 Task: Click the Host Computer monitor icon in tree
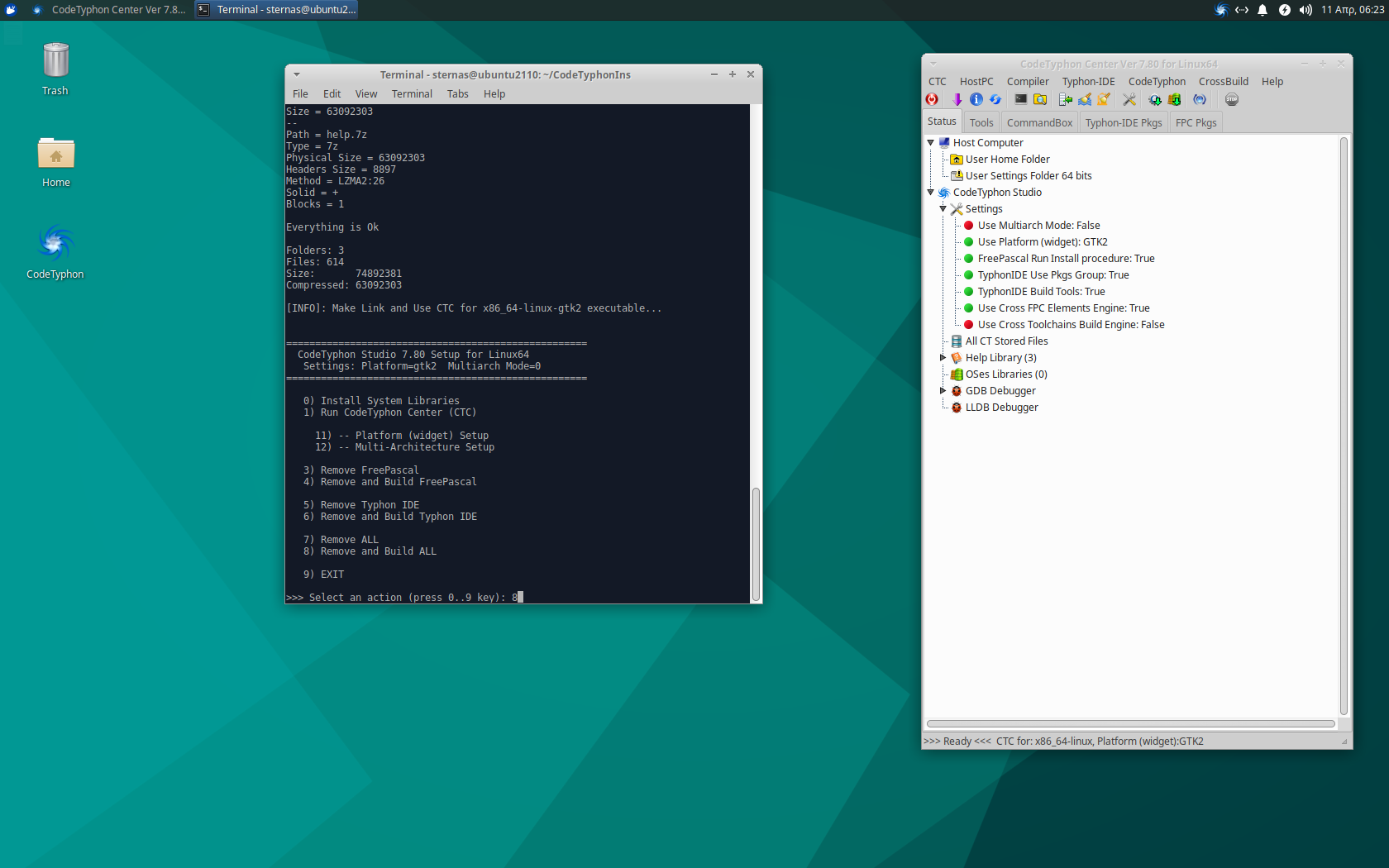click(944, 143)
